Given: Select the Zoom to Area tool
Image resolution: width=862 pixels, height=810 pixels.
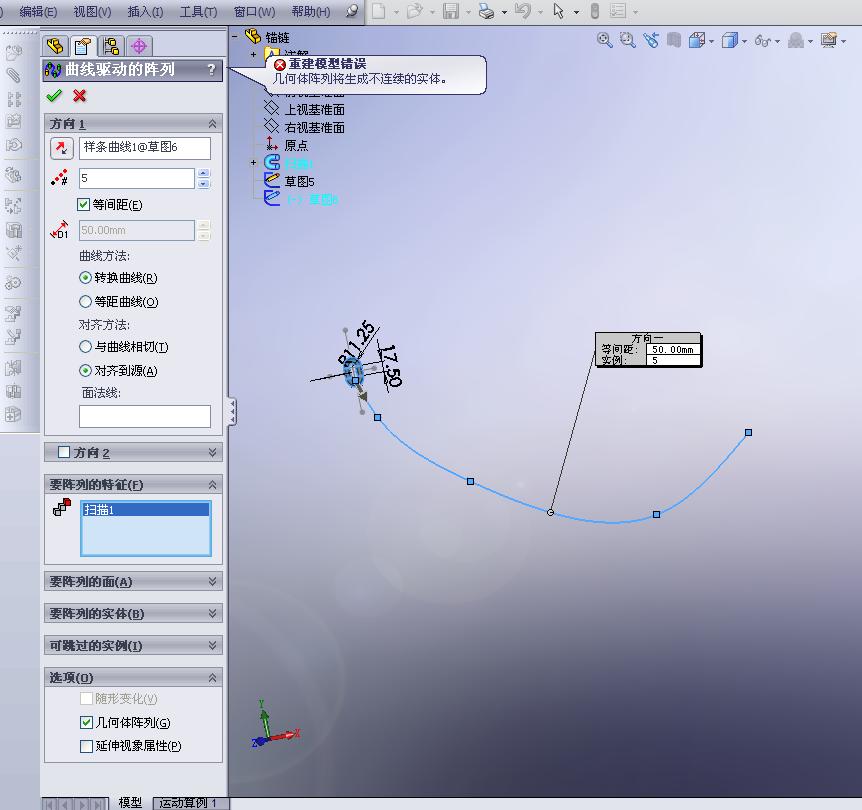Looking at the screenshot, I should tap(627, 40).
